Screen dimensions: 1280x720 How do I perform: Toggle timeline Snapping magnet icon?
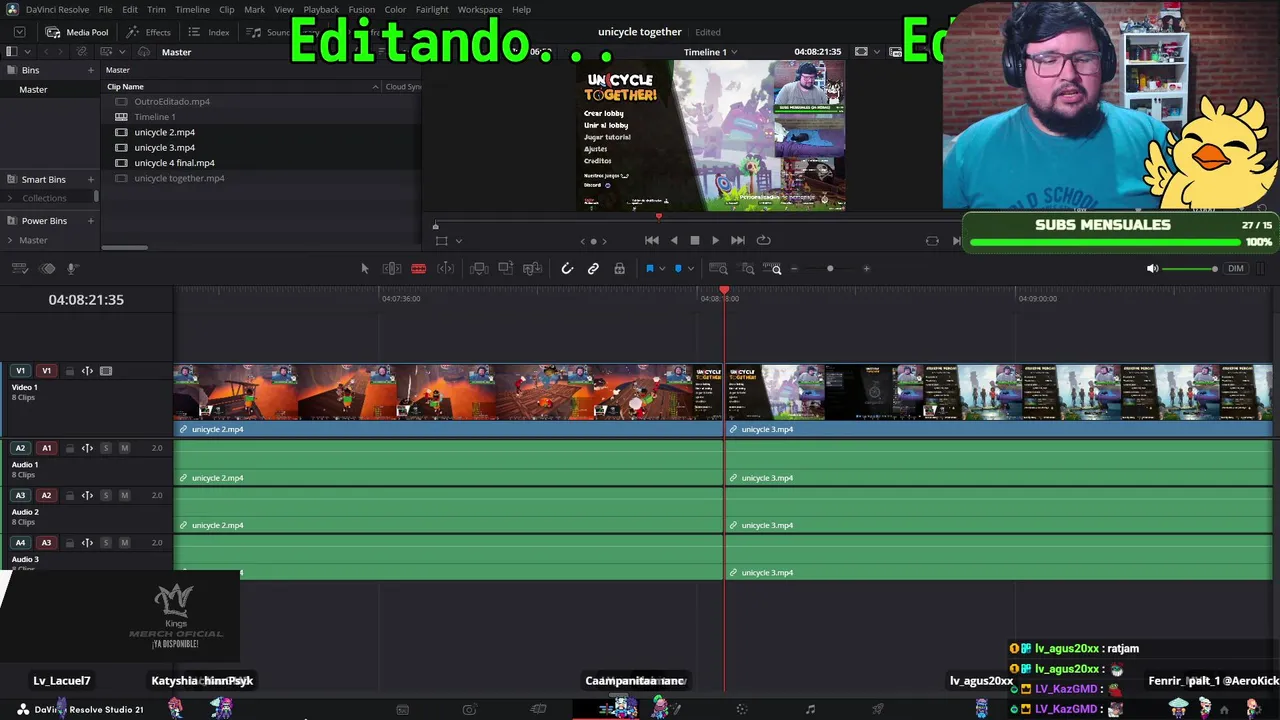[x=567, y=268]
